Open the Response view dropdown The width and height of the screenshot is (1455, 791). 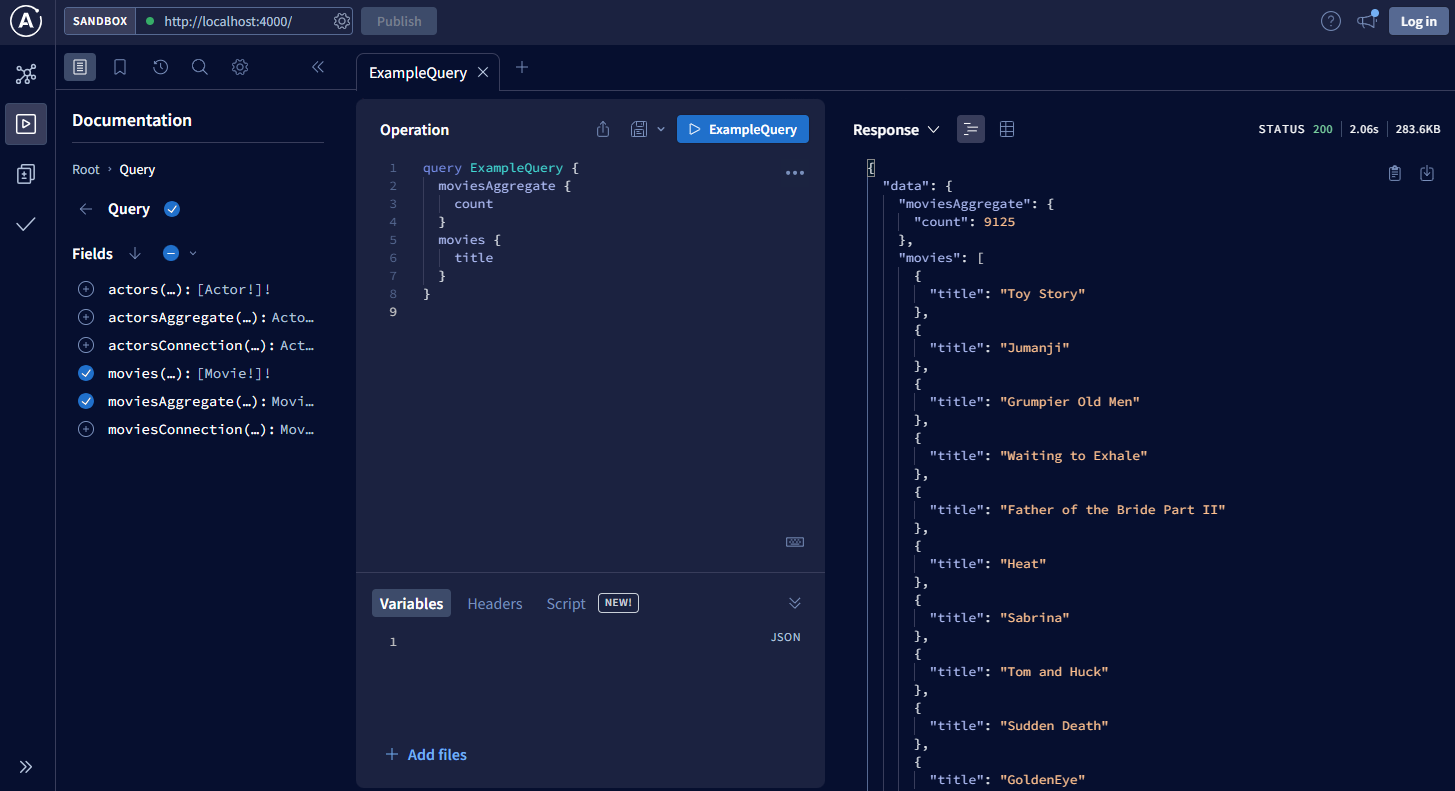click(933, 129)
